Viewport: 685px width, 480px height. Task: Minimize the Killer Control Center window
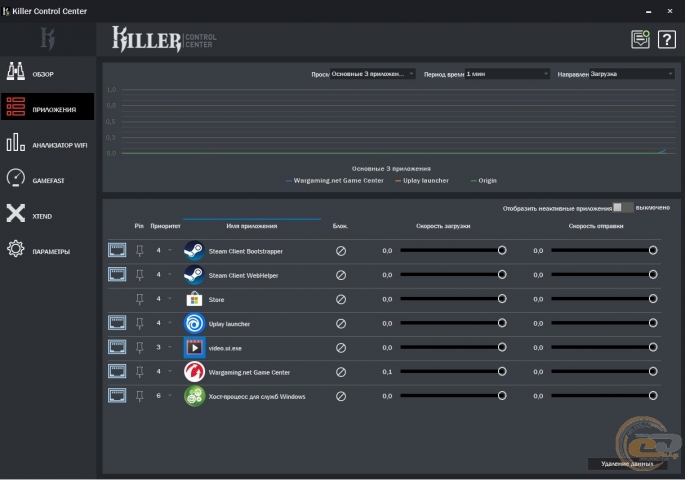click(648, 12)
